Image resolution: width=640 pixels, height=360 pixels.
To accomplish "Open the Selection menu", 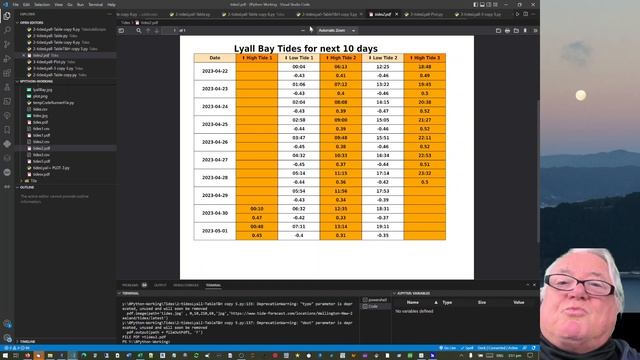I will coord(42,4).
